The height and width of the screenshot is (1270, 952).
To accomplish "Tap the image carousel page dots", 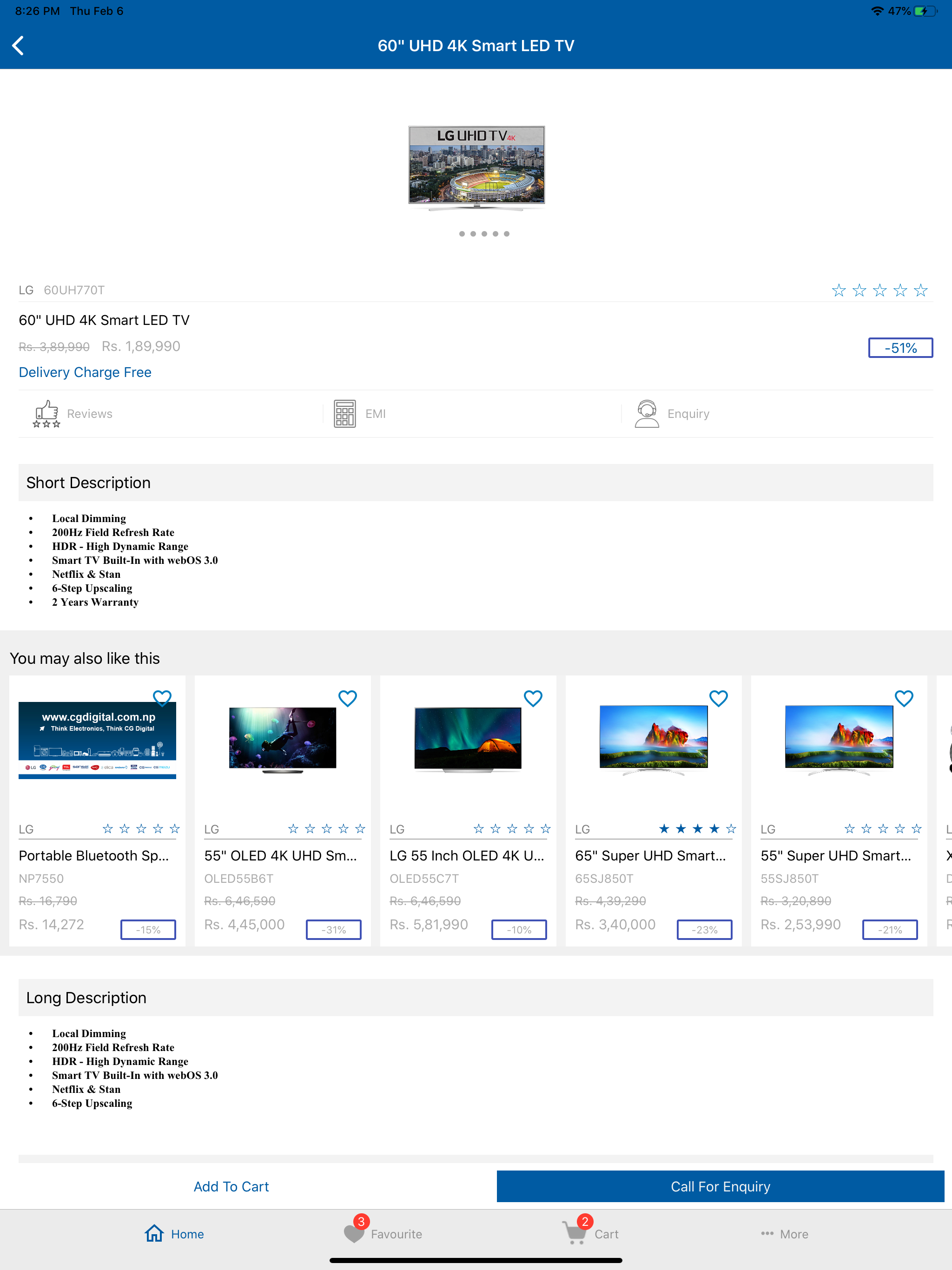I will tap(484, 234).
